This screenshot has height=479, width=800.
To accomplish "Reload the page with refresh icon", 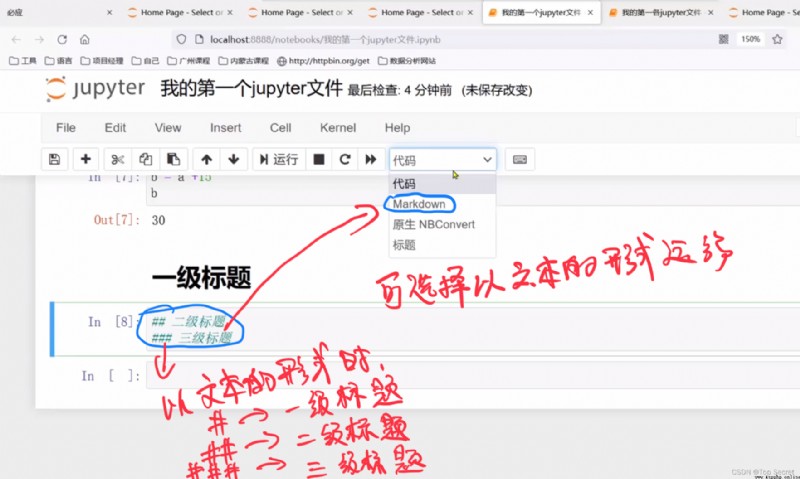I will [x=62, y=39].
